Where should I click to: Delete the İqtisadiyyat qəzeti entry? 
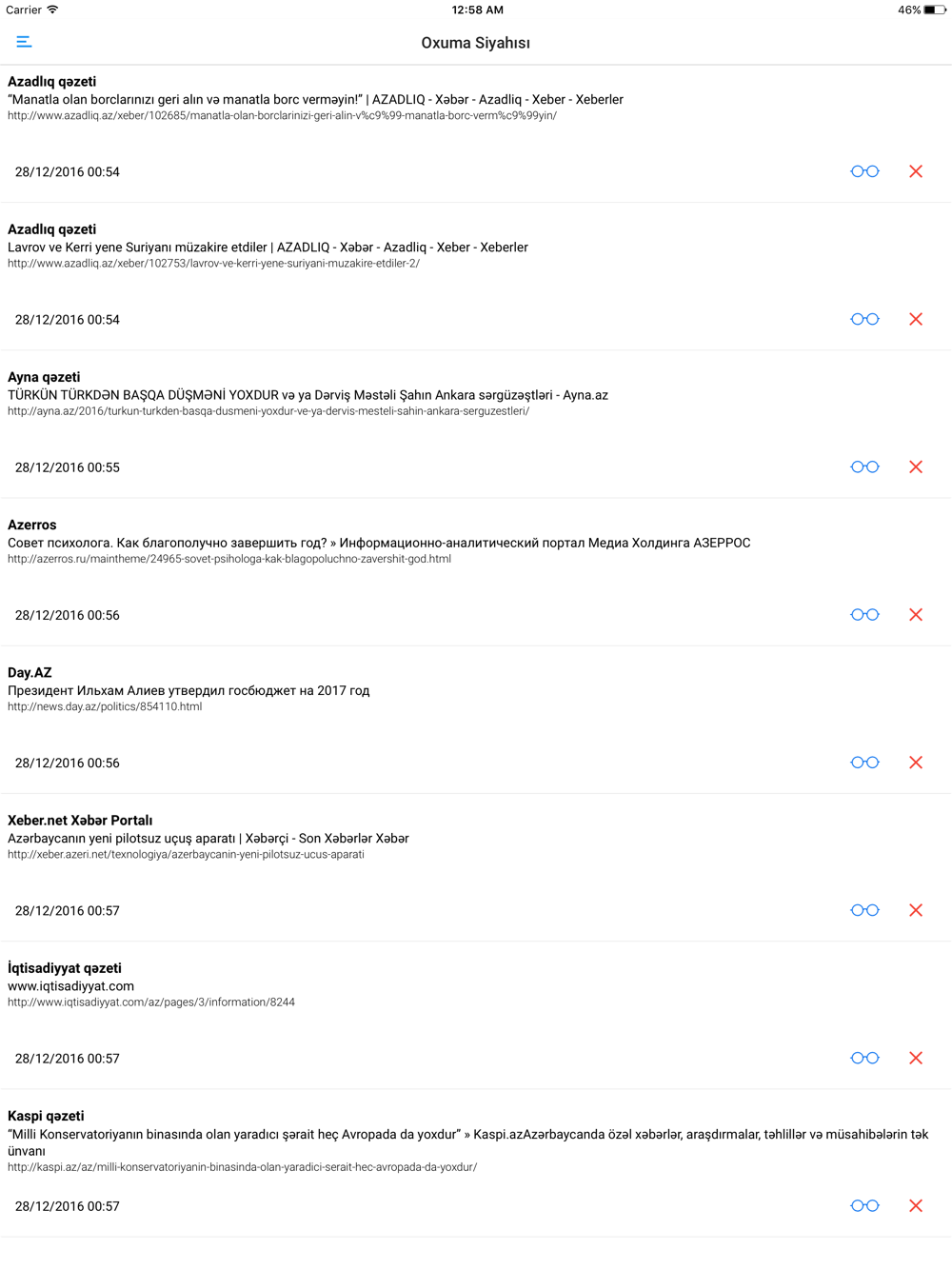[916, 1058]
